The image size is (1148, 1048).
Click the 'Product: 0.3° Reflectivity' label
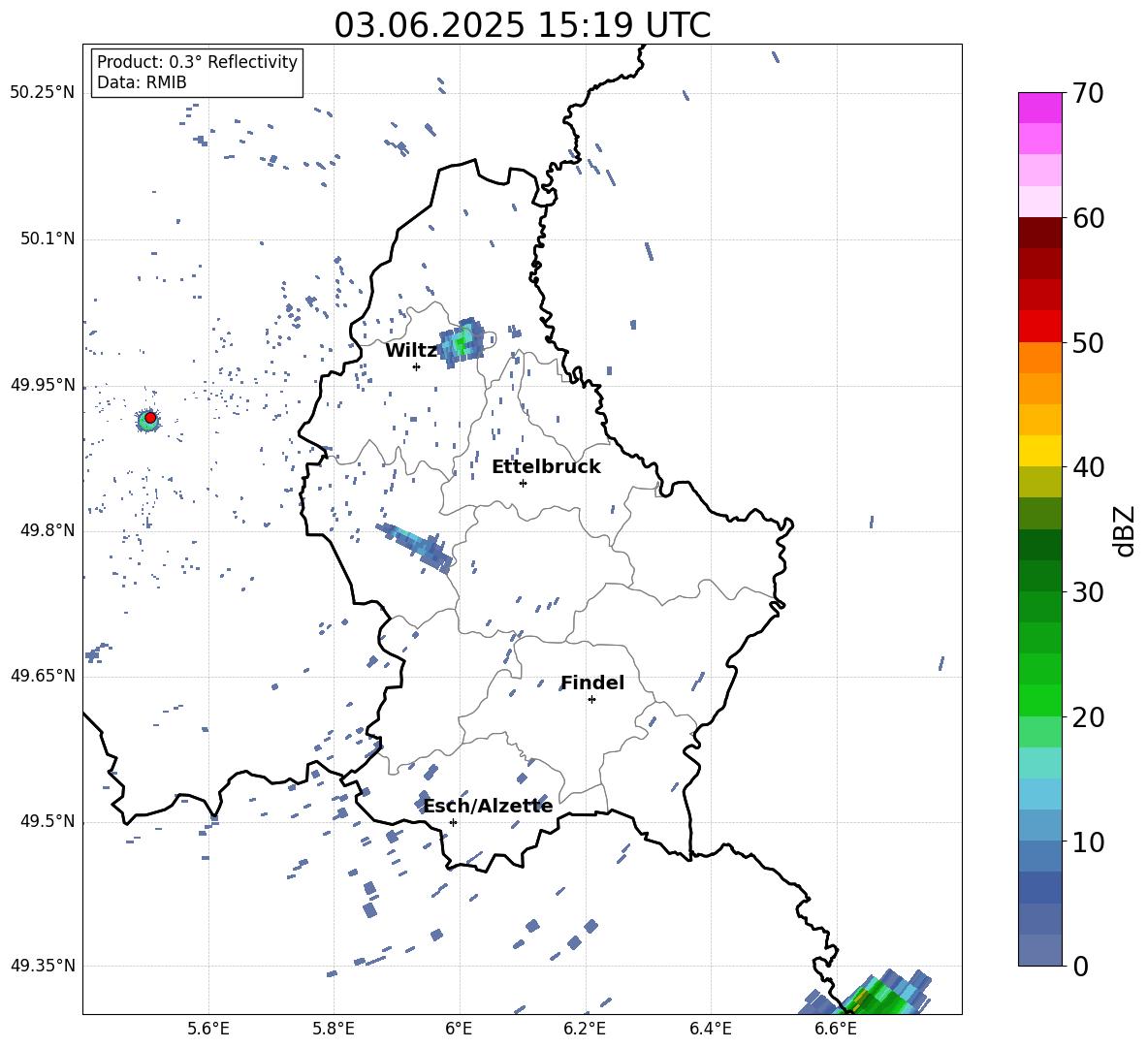coord(197,61)
